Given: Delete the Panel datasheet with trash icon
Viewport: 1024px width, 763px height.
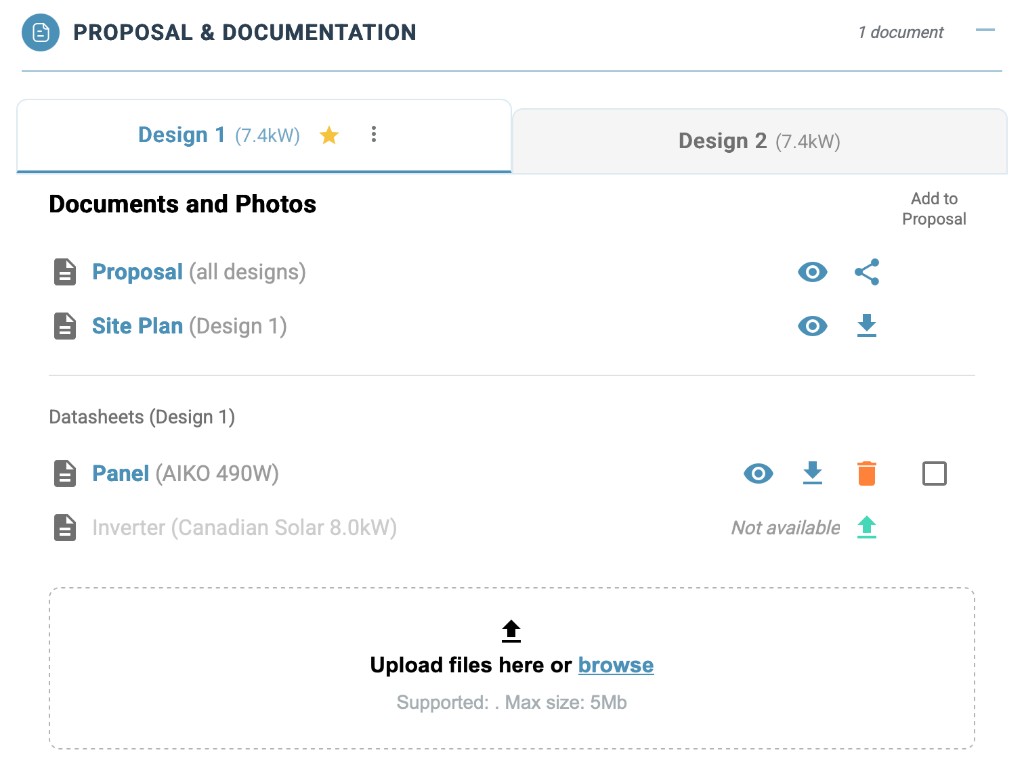Looking at the screenshot, I should pos(867,474).
